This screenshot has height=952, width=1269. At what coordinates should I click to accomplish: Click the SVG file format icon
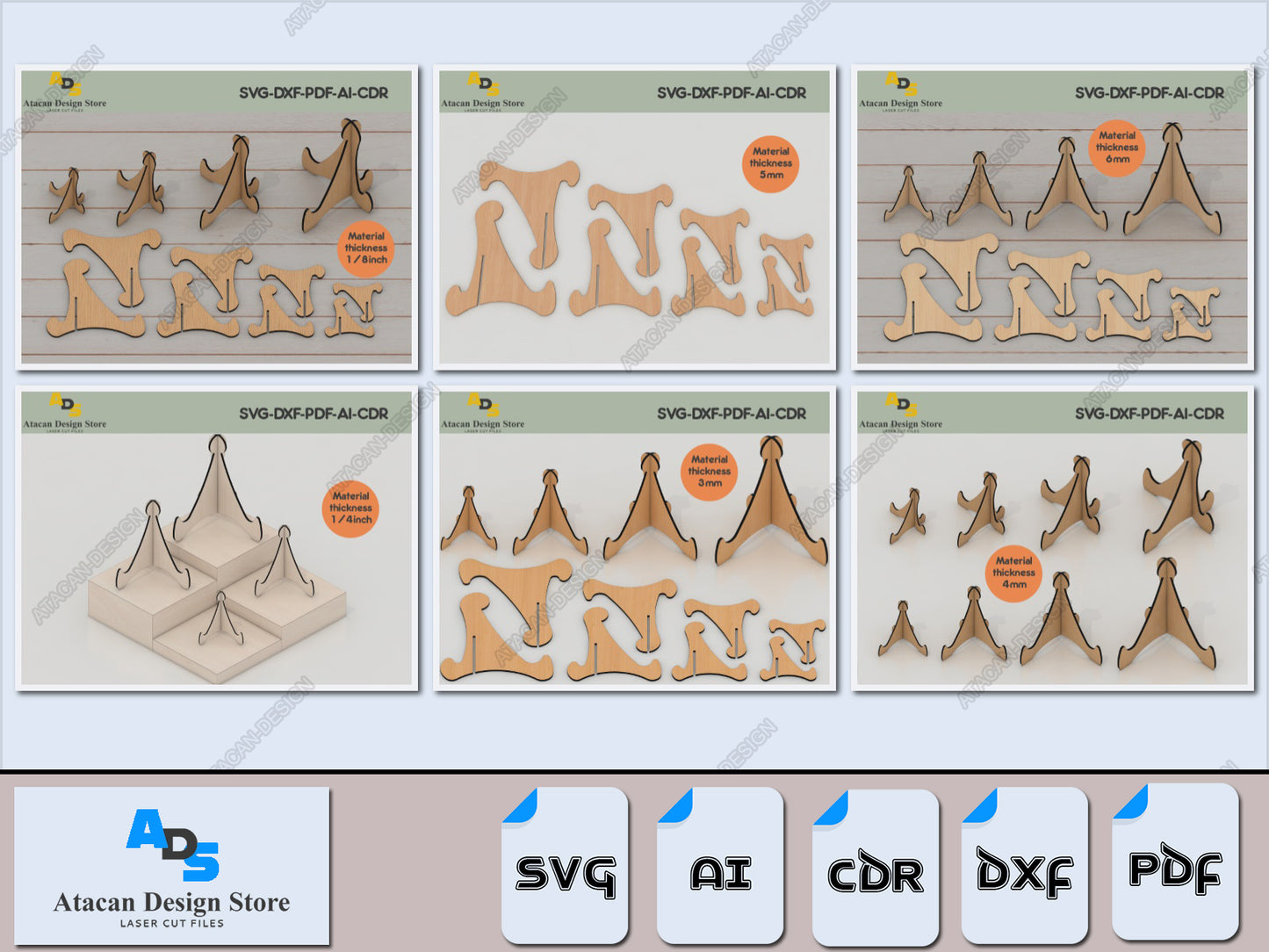(x=565, y=865)
